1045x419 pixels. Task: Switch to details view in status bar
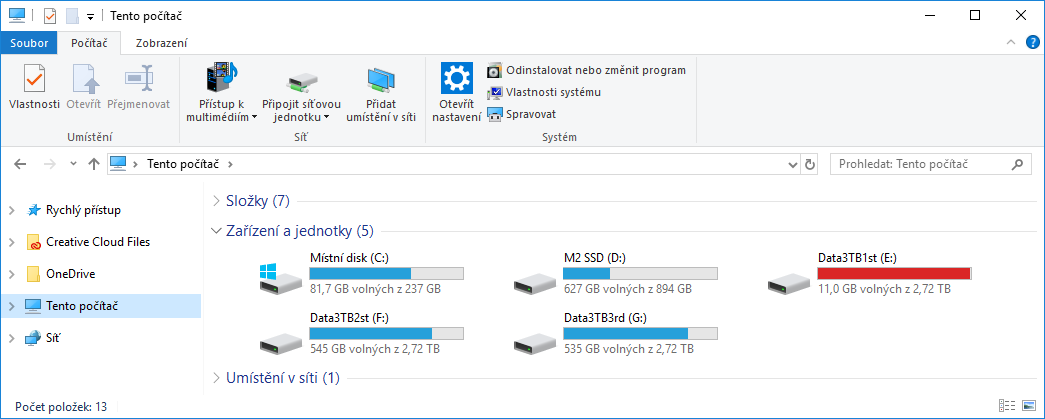pyautogui.click(x=1005, y=406)
